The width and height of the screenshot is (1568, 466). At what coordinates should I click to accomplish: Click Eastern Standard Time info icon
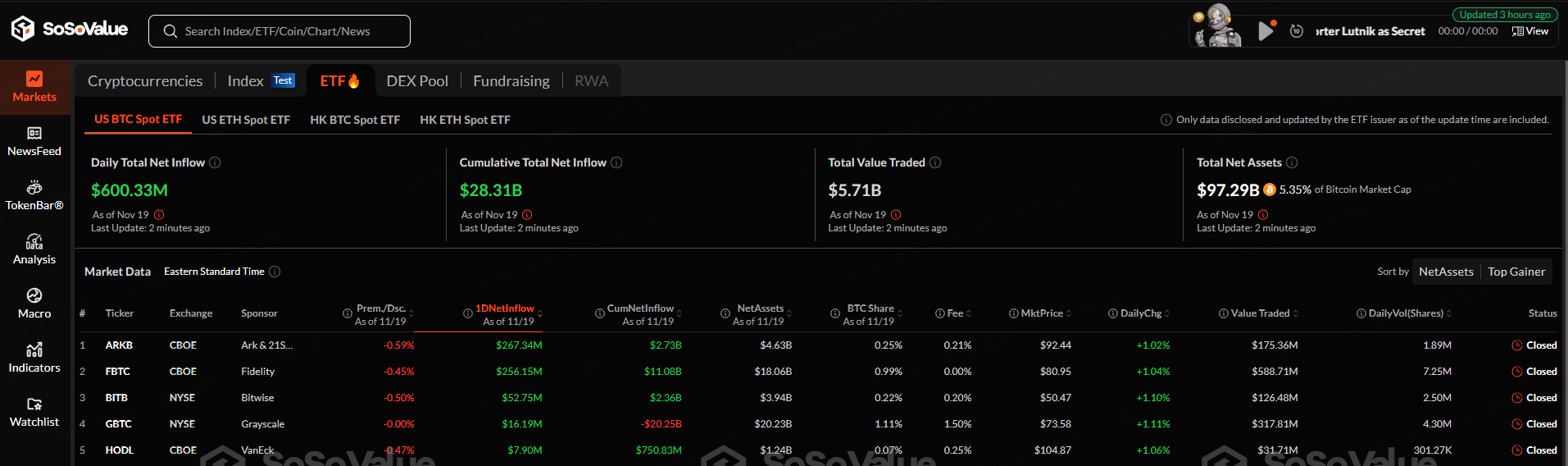pyautogui.click(x=275, y=272)
